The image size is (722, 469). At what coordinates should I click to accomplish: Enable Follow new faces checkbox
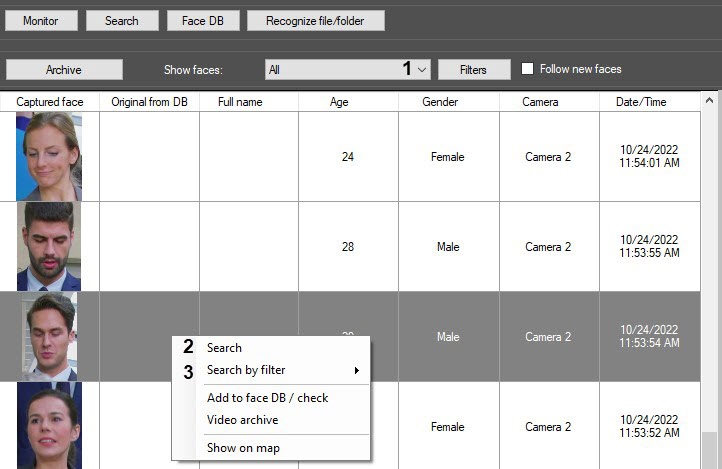point(528,69)
